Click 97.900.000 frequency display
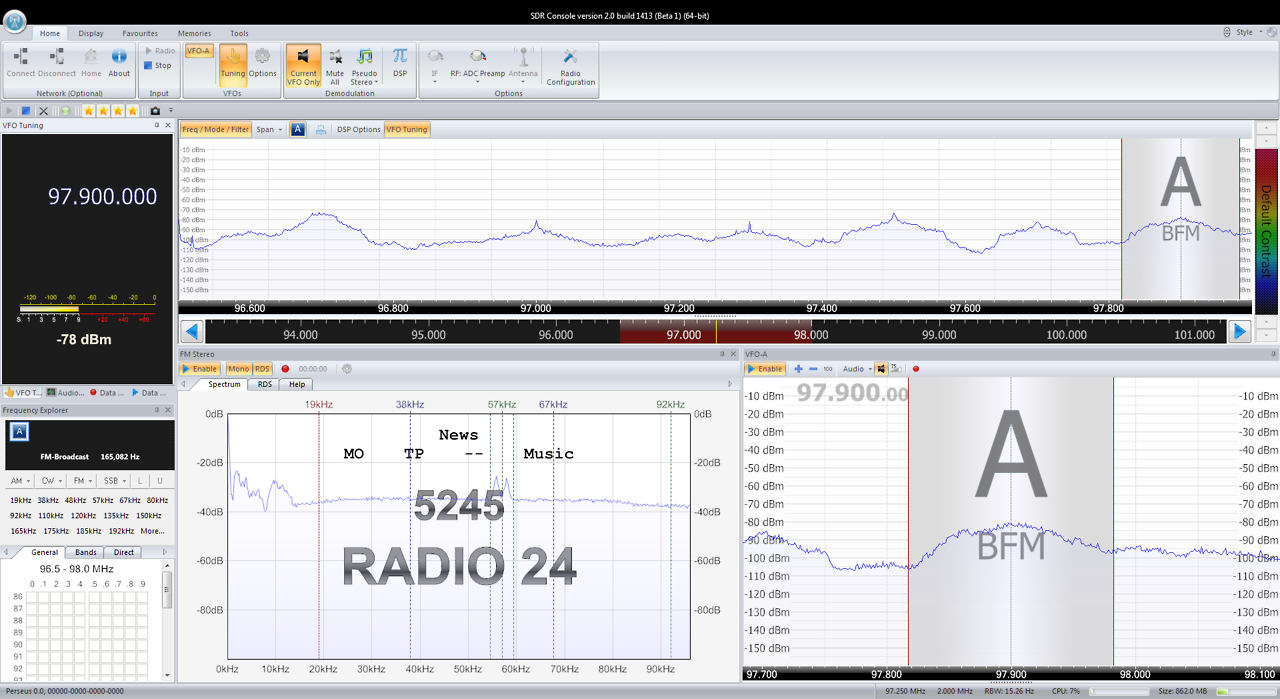This screenshot has height=699, width=1280. pyautogui.click(x=103, y=197)
